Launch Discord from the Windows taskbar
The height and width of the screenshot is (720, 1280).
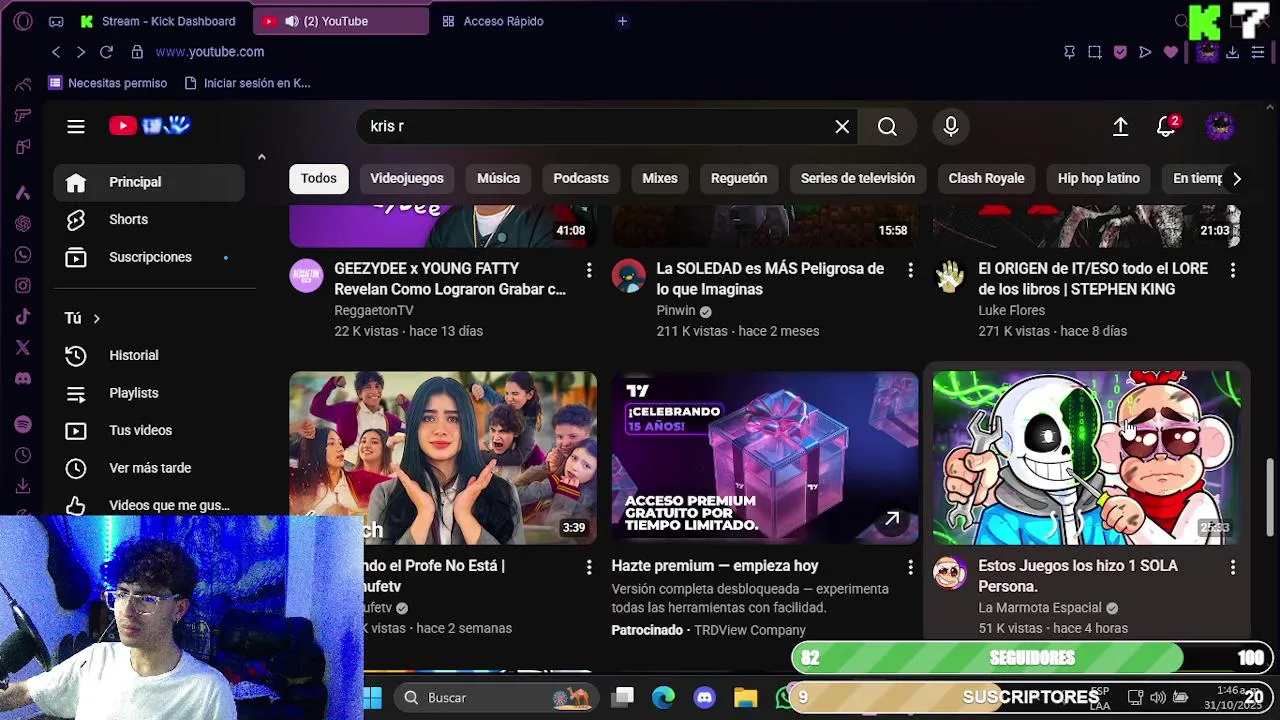[x=705, y=697]
